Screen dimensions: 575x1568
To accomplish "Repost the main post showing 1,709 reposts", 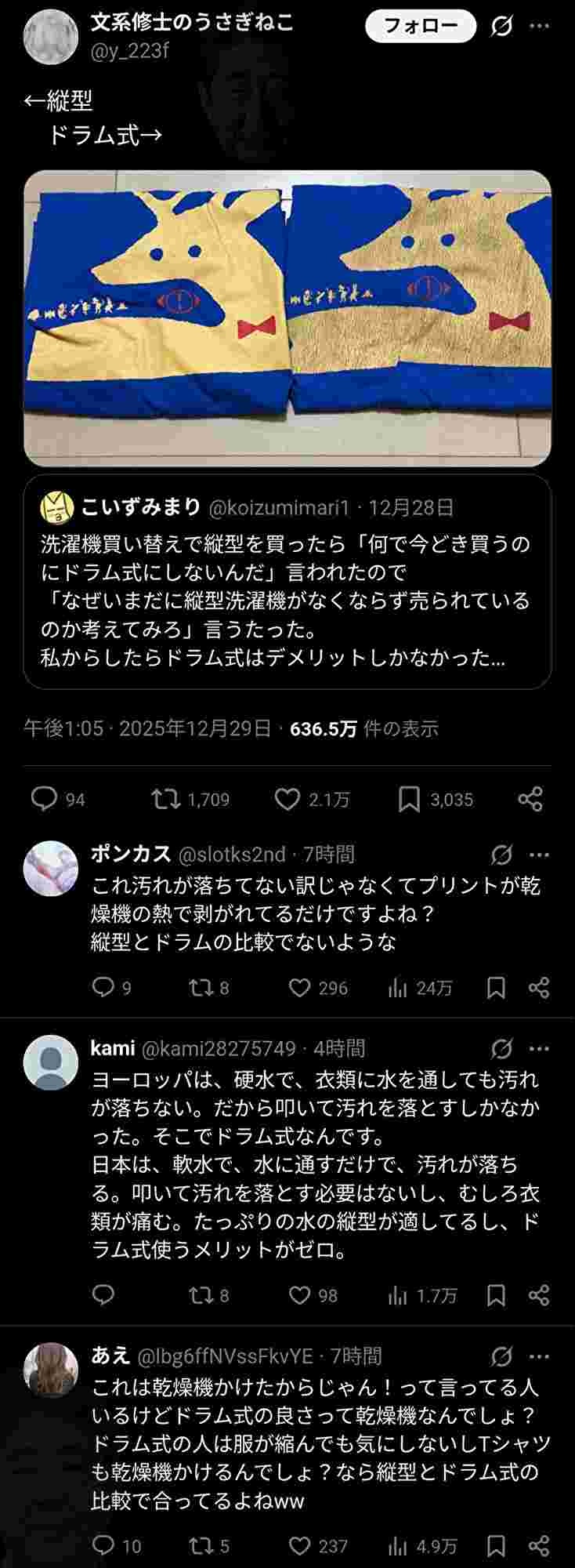I will click(165, 799).
